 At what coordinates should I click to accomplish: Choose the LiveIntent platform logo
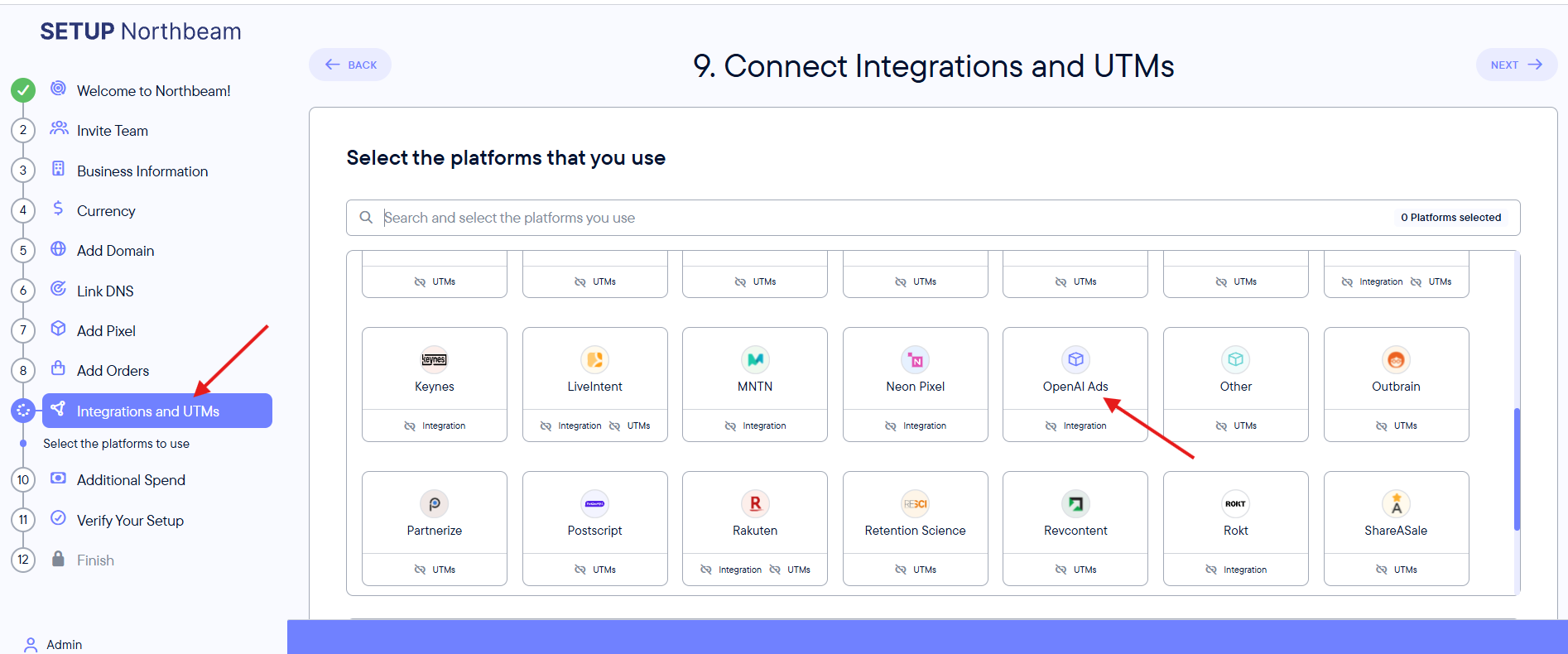(595, 359)
